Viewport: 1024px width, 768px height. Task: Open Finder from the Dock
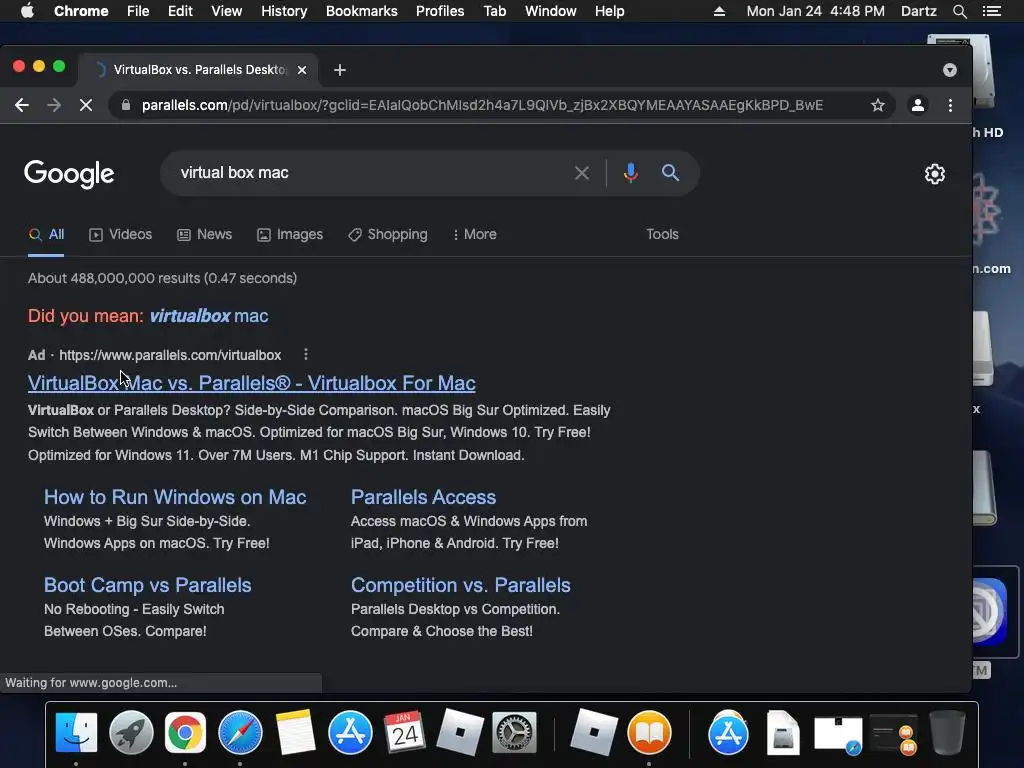76,733
